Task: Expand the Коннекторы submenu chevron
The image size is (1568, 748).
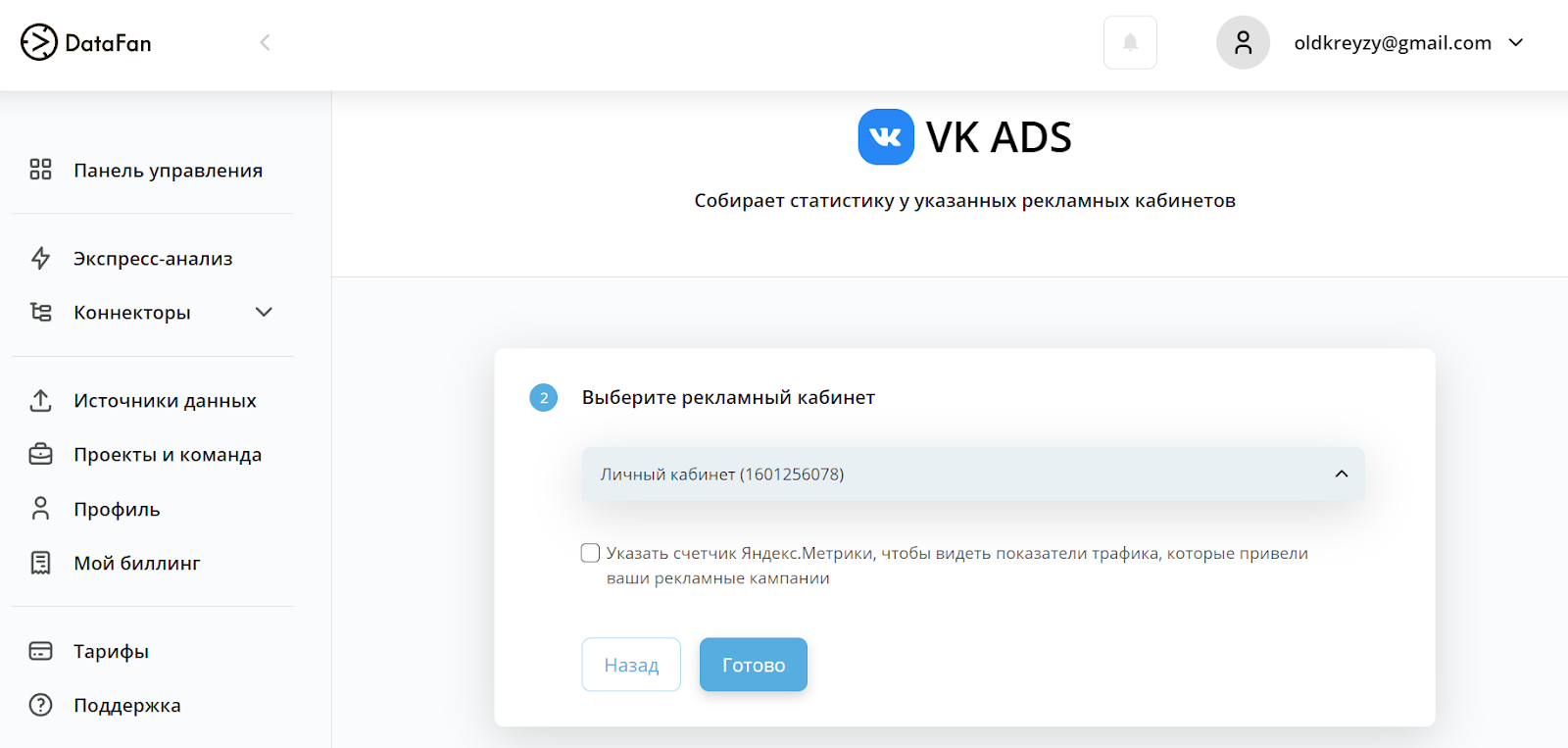Action: (x=264, y=312)
